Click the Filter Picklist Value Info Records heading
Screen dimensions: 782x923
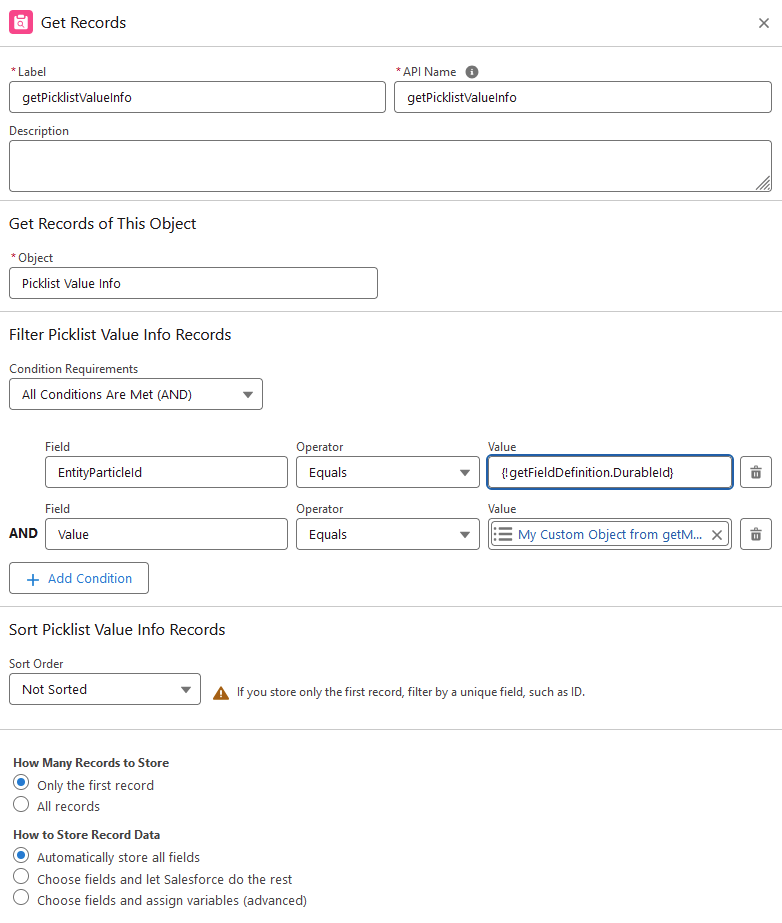click(120, 334)
